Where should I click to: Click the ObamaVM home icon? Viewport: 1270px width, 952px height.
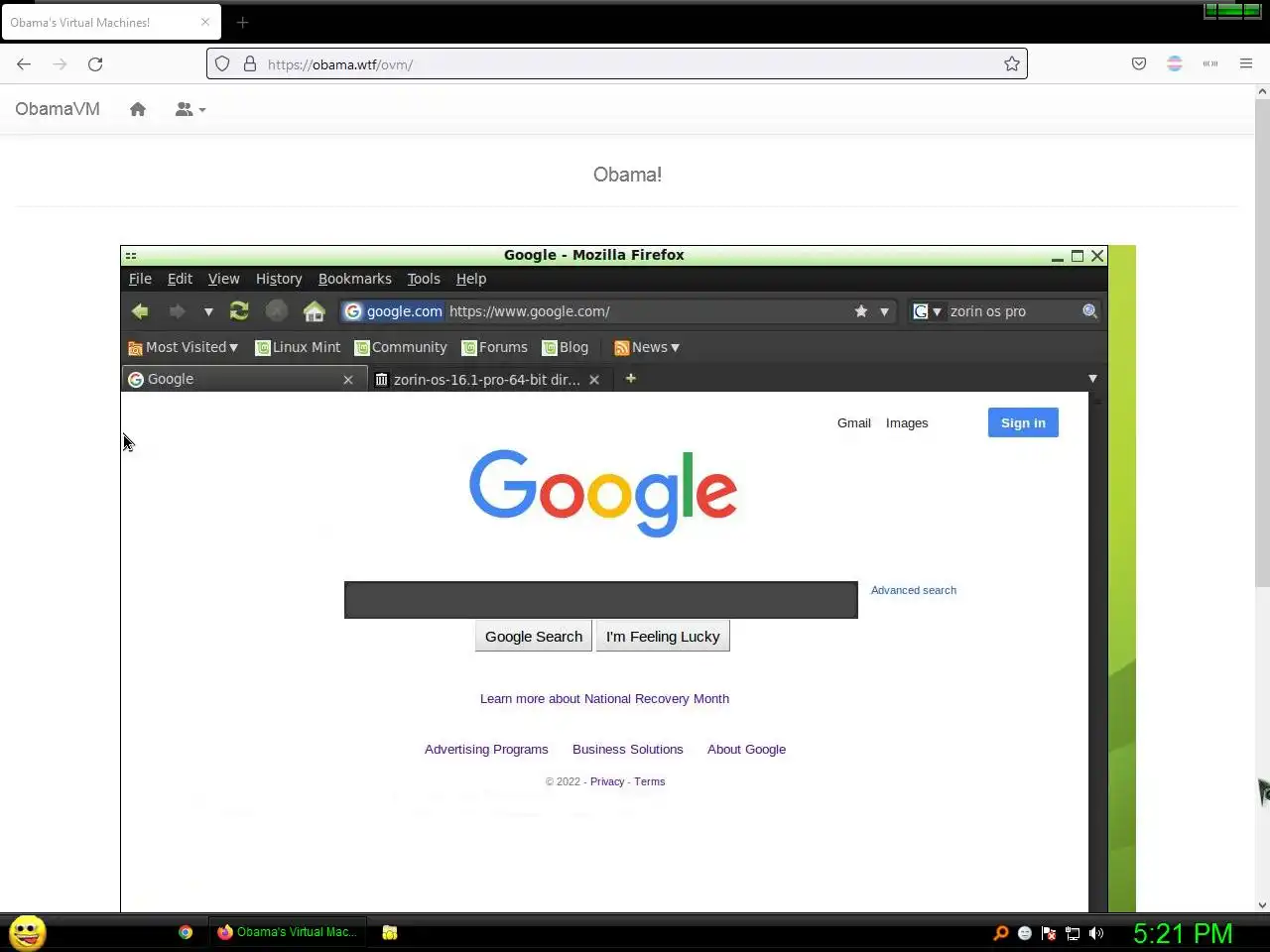[x=138, y=109]
